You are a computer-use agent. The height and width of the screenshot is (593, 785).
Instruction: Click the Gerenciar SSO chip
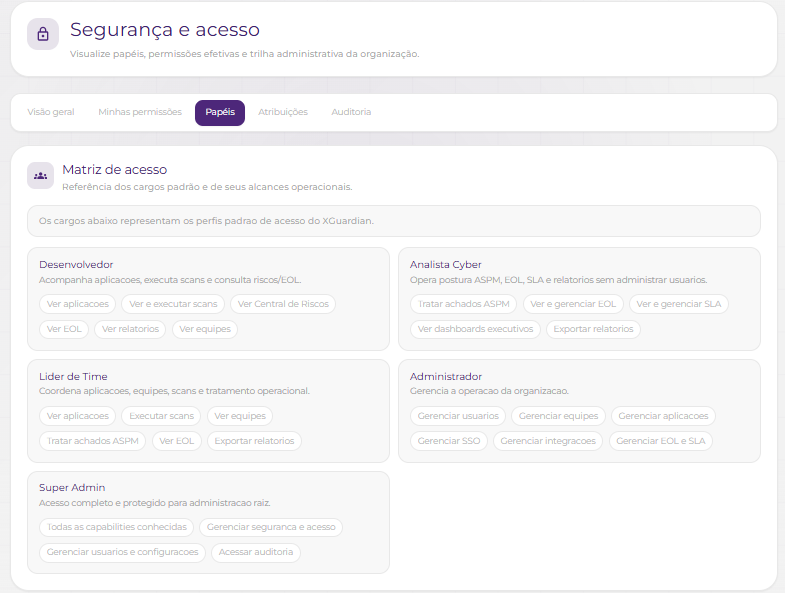click(449, 441)
